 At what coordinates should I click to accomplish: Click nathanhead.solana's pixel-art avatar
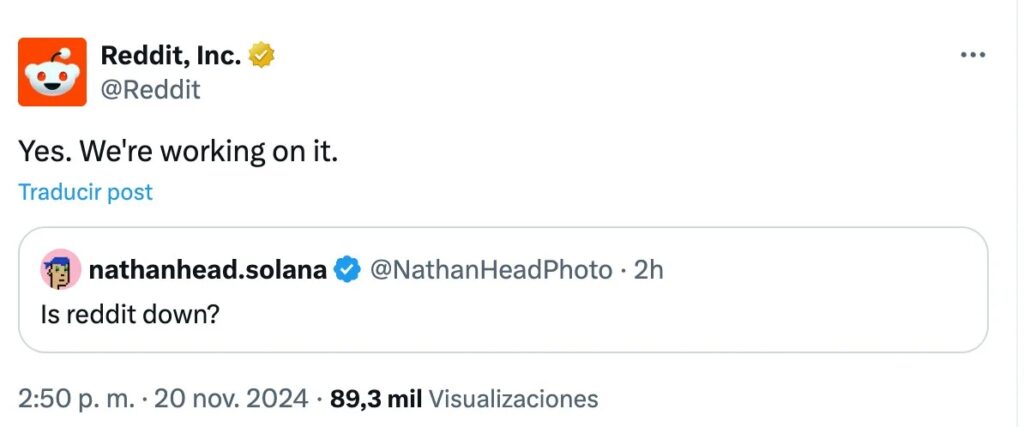(61, 270)
